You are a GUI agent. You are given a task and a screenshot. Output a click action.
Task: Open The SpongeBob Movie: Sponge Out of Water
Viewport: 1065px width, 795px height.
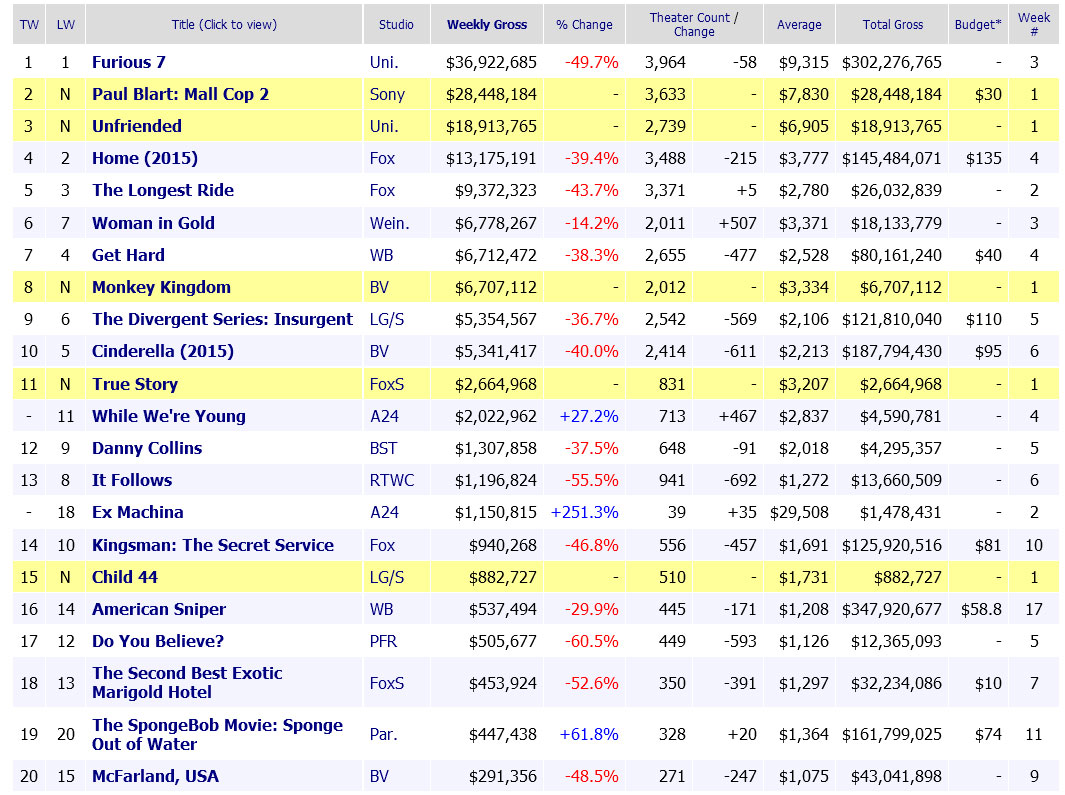click(217, 735)
